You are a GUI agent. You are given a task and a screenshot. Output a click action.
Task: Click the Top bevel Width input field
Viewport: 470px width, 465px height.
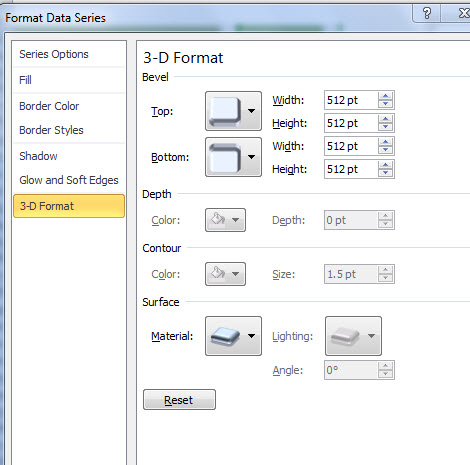pos(351,100)
